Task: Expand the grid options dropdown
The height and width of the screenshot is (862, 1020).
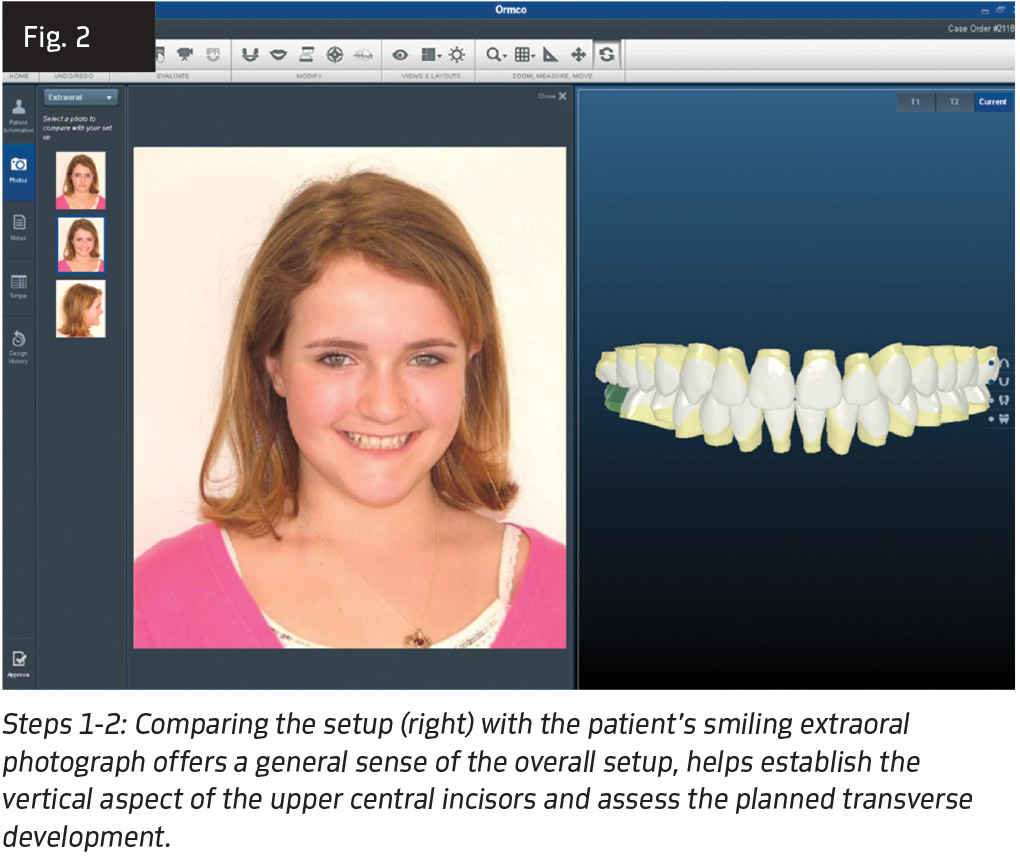Action: (x=525, y=55)
